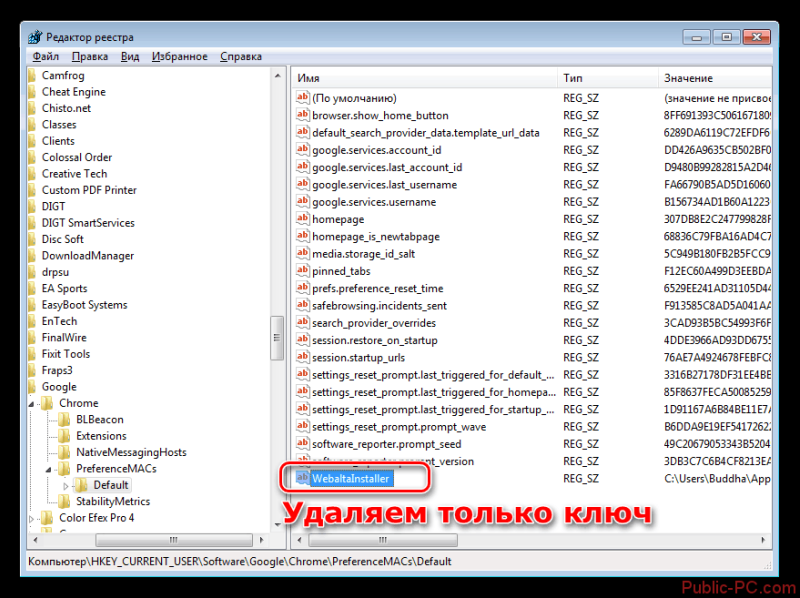Click values pane horizontal scrollbar thumb
Viewport: 800px width, 598px height.
(383, 539)
